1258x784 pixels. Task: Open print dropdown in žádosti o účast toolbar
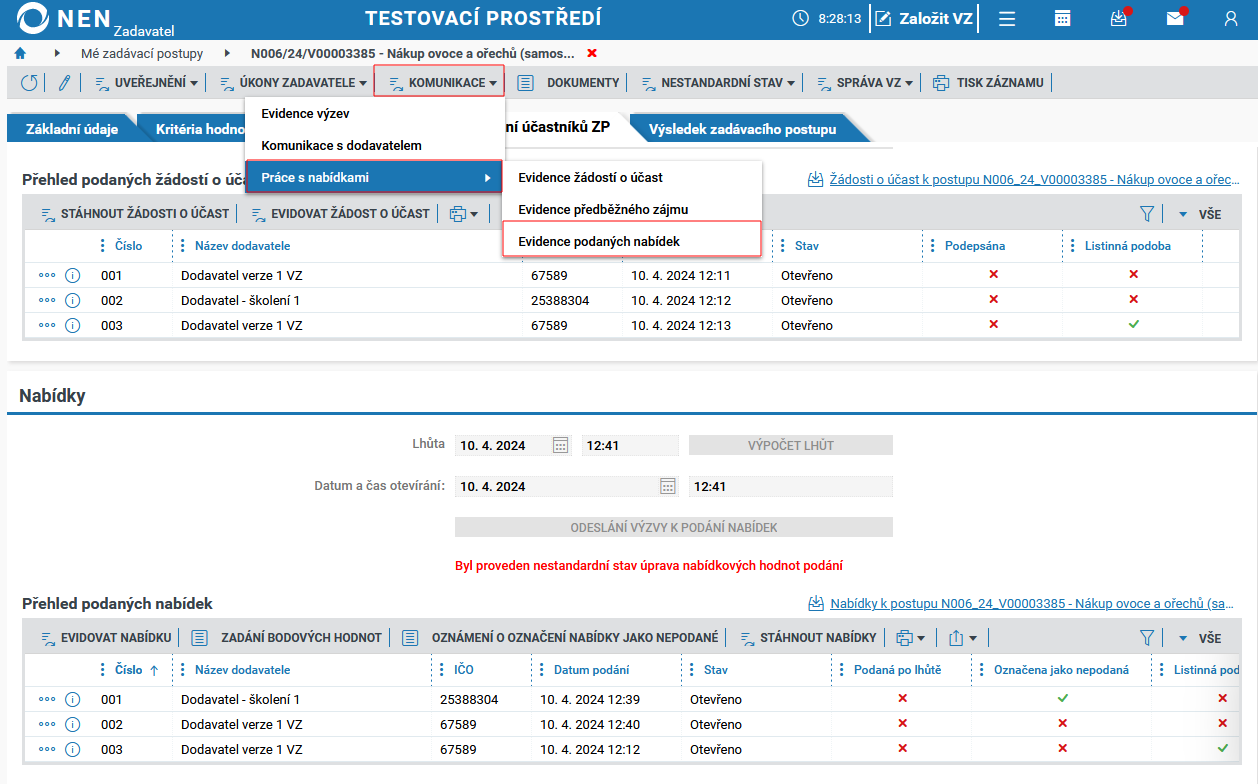click(463, 213)
